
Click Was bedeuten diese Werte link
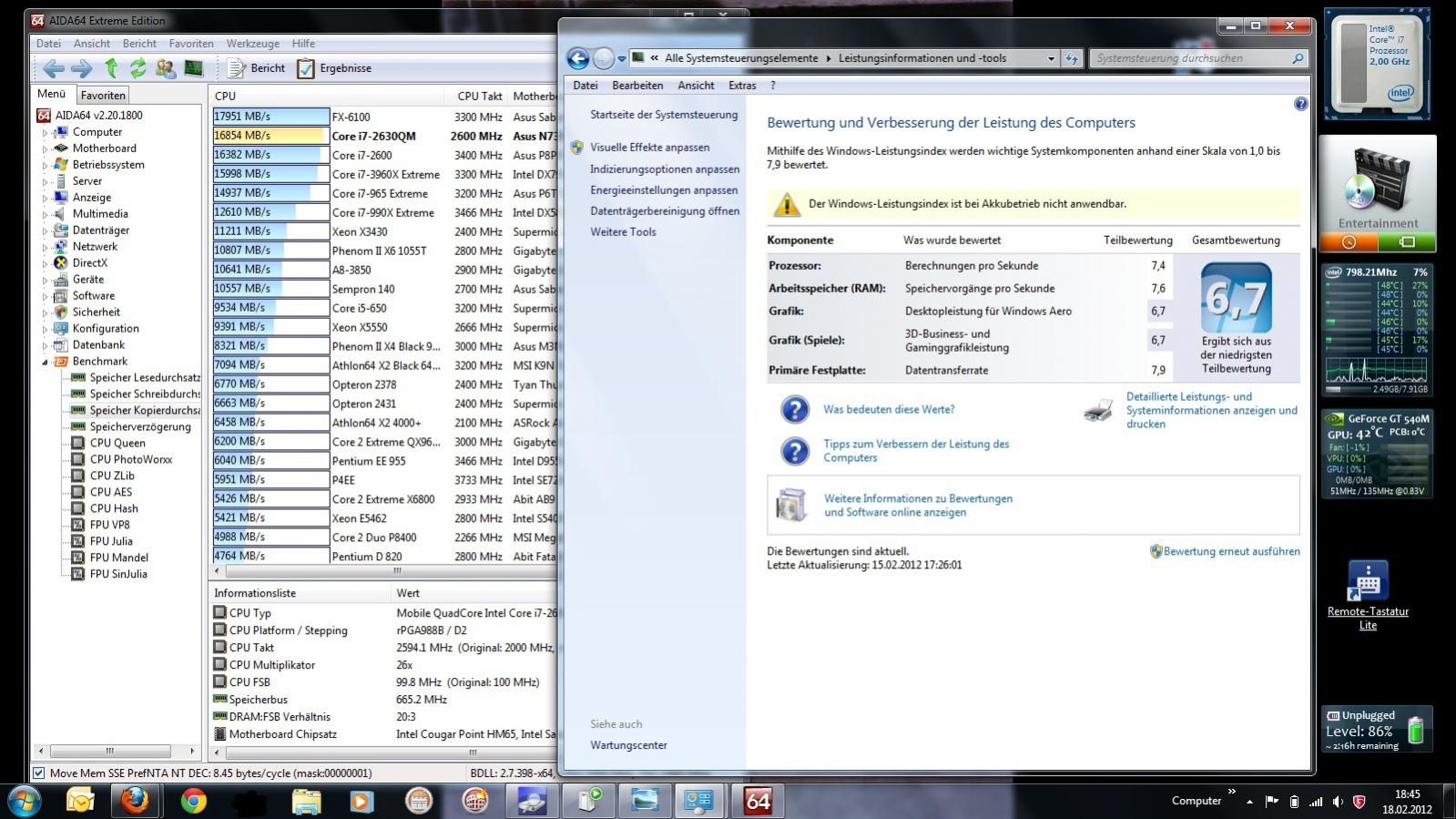[889, 410]
